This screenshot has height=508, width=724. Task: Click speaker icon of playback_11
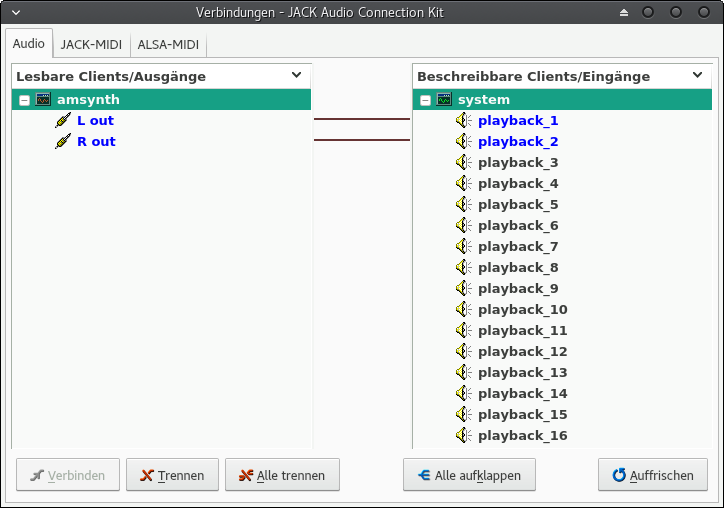click(x=464, y=330)
